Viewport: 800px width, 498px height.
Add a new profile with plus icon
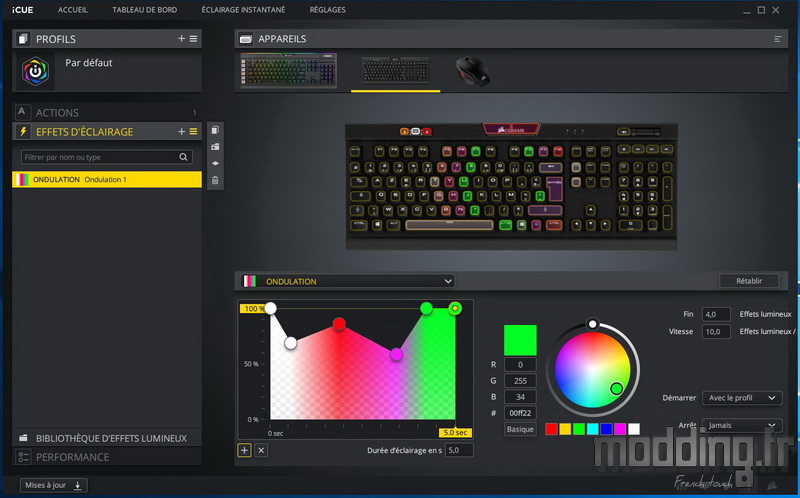point(181,39)
